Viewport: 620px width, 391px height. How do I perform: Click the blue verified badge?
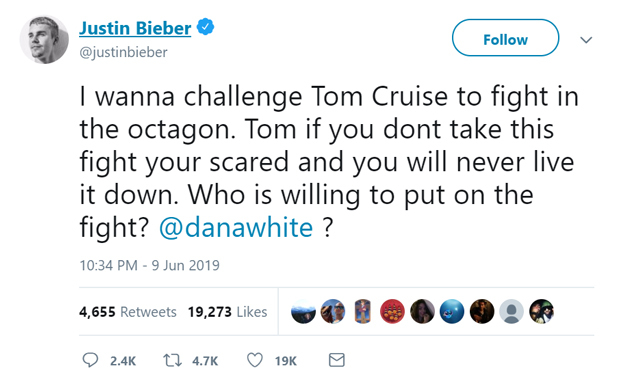tap(206, 27)
